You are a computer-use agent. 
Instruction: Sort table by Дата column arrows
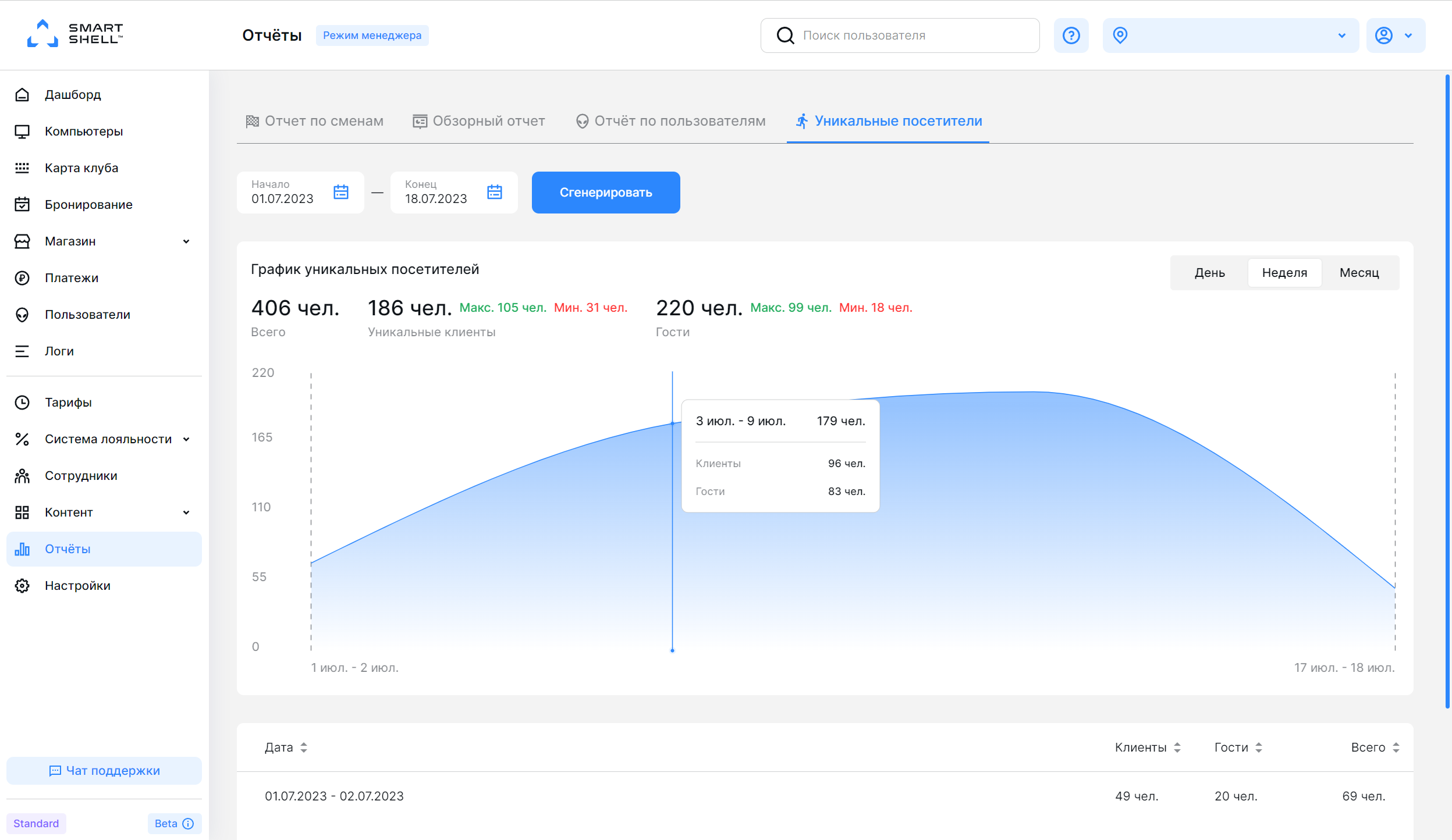click(x=304, y=748)
